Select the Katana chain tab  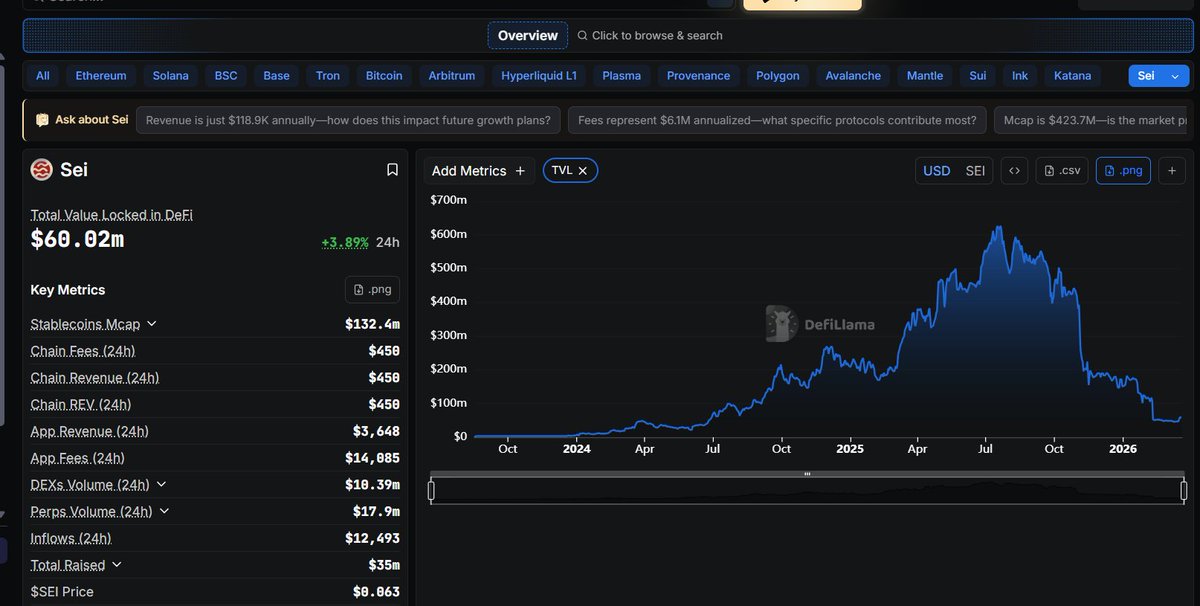[x=1073, y=76]
